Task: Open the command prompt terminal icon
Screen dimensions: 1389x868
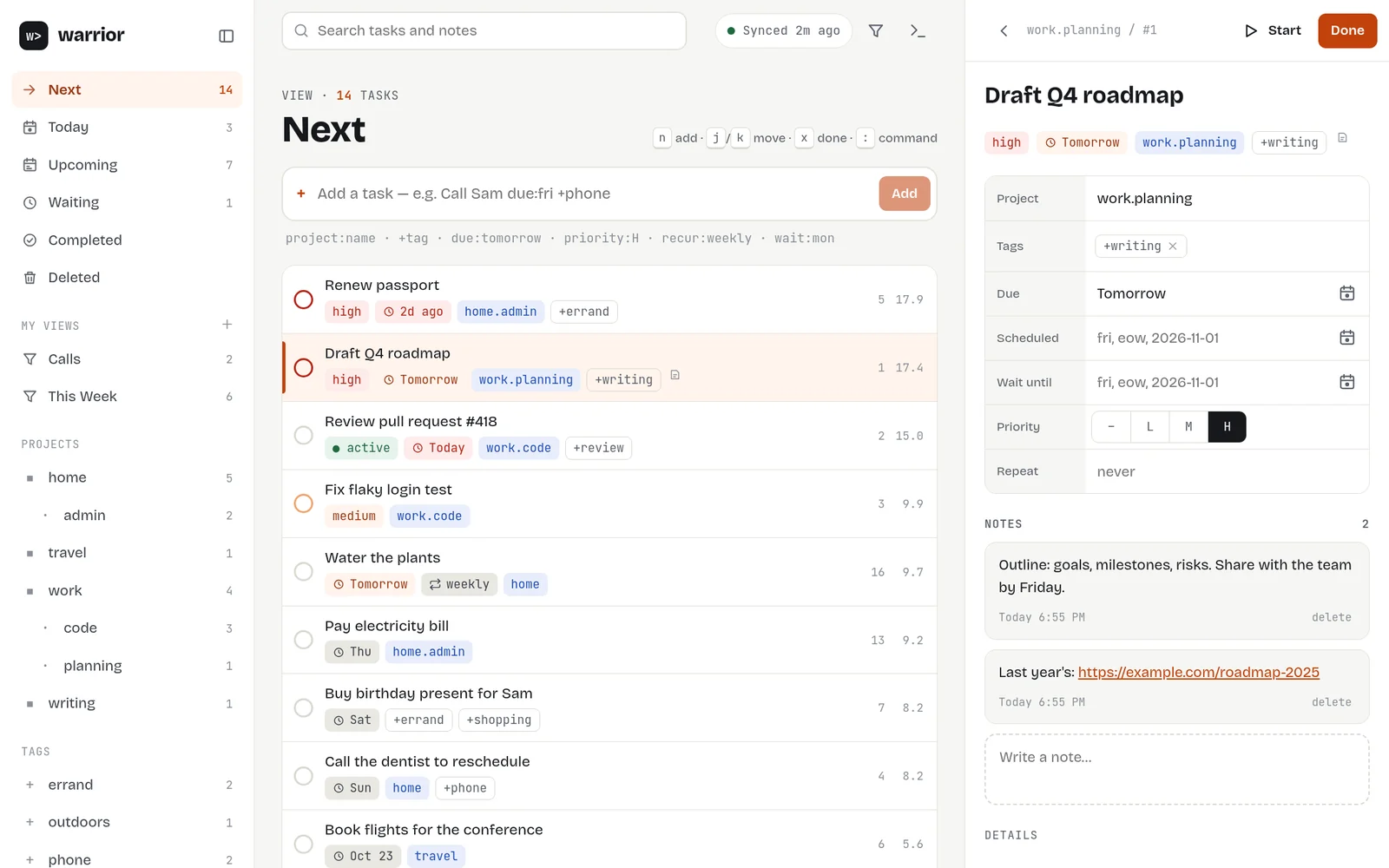Action: coord(918,30)
